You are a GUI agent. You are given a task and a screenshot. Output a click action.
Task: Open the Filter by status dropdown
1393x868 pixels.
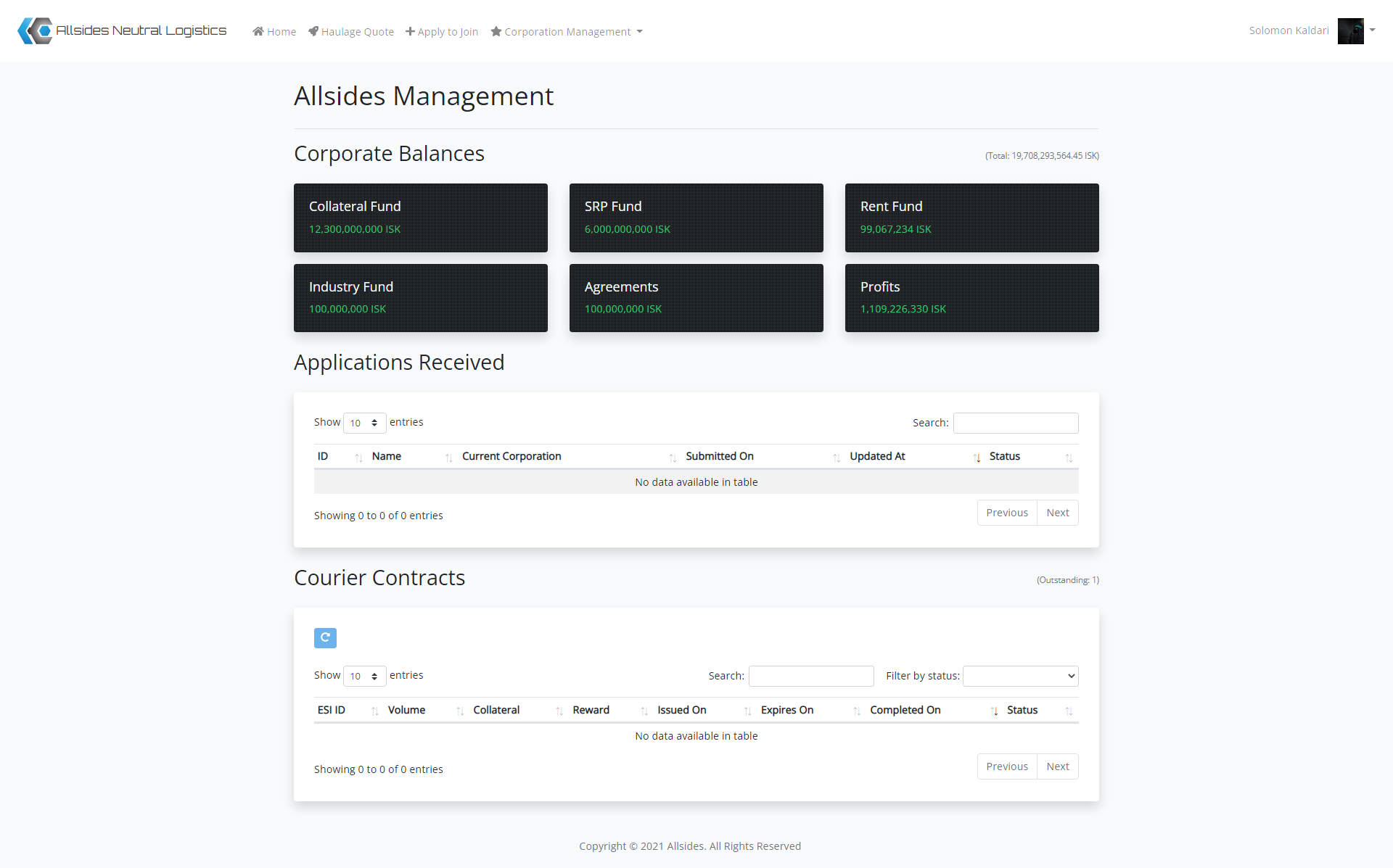coord(1020,676)
